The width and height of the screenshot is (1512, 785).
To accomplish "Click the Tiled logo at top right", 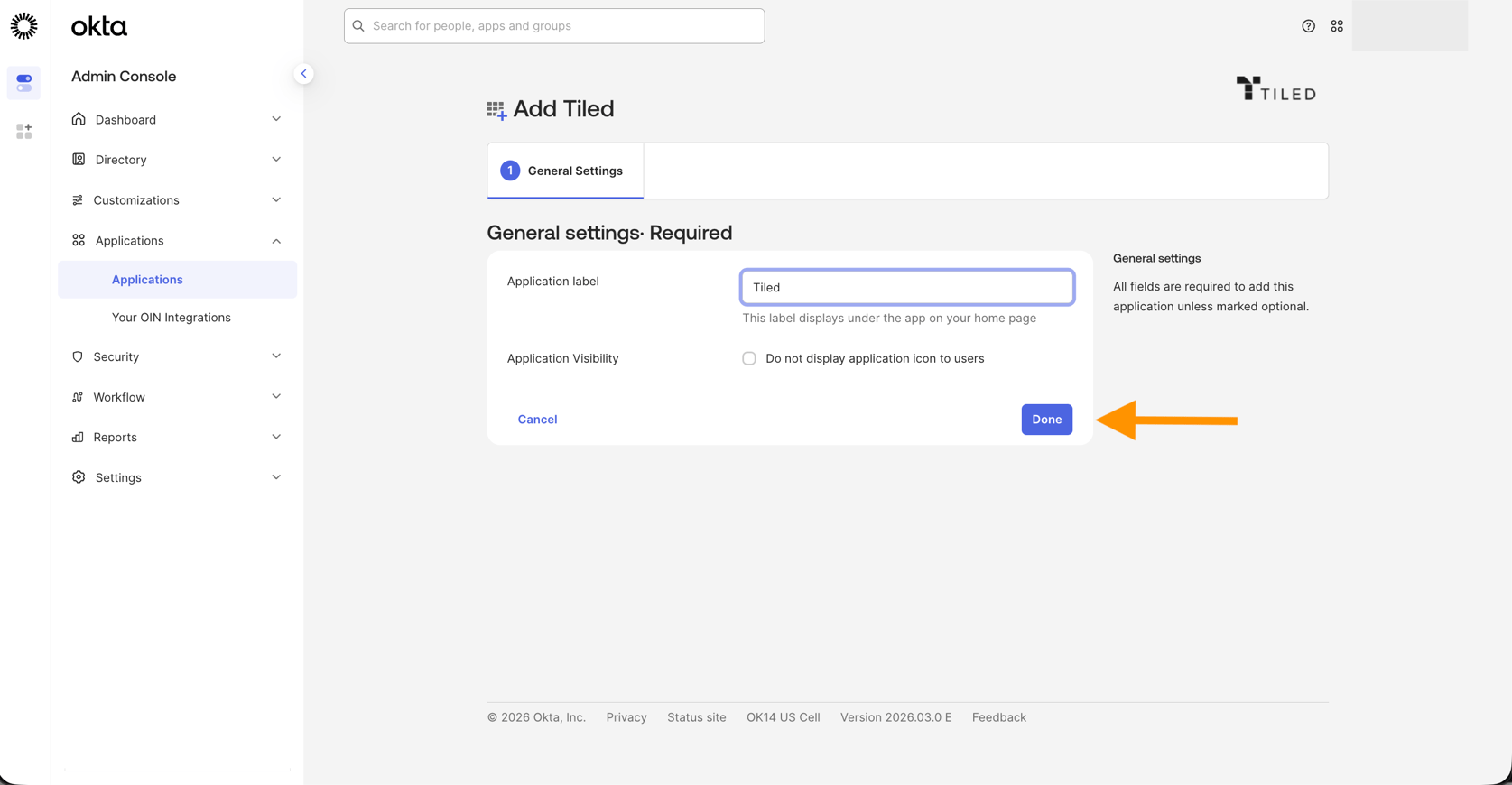I will point(1275,88).
